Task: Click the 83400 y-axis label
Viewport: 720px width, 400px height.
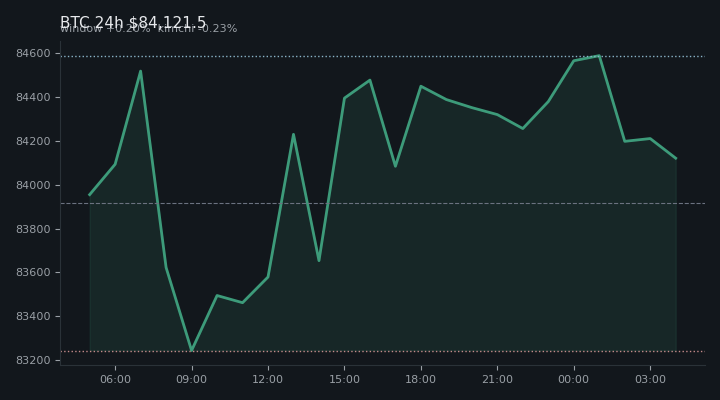Action: pyautogui.click(x=33, y=316)
